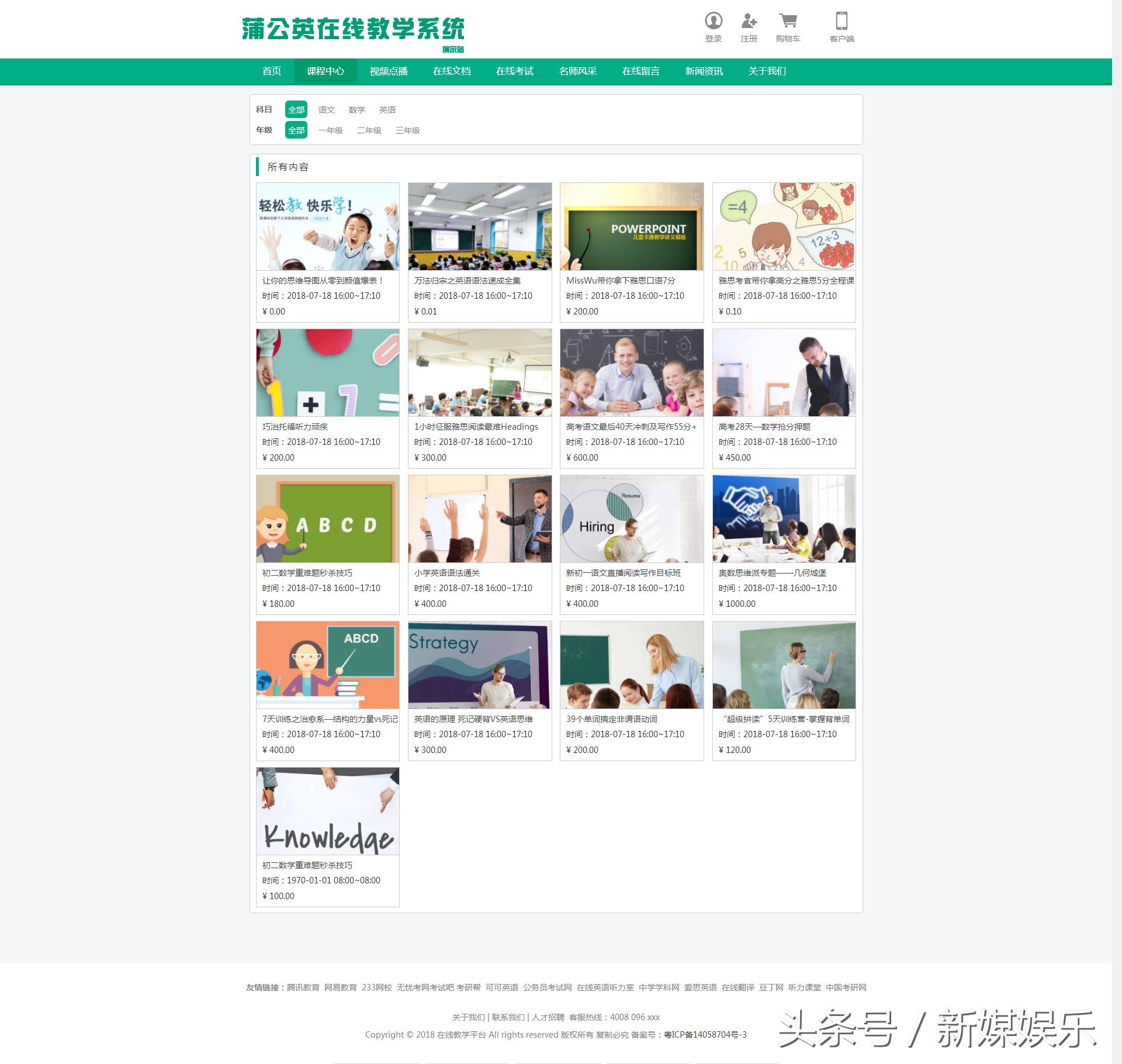
Task: Open the 在线考试 menu item
Action: coord(515,71)
